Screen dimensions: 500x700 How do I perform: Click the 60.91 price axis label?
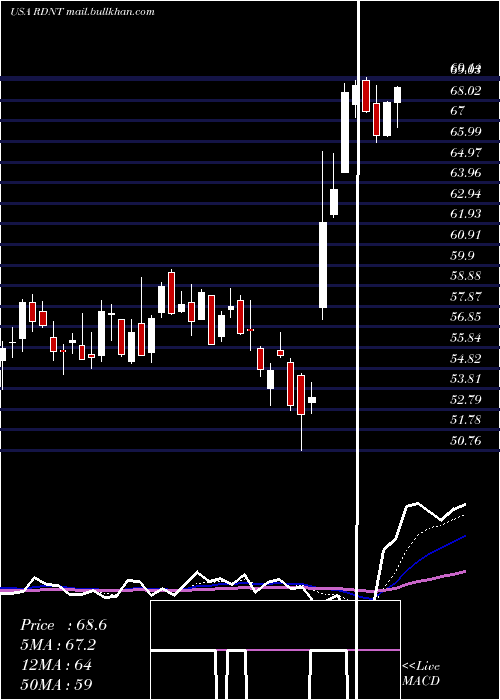[466, 234]
